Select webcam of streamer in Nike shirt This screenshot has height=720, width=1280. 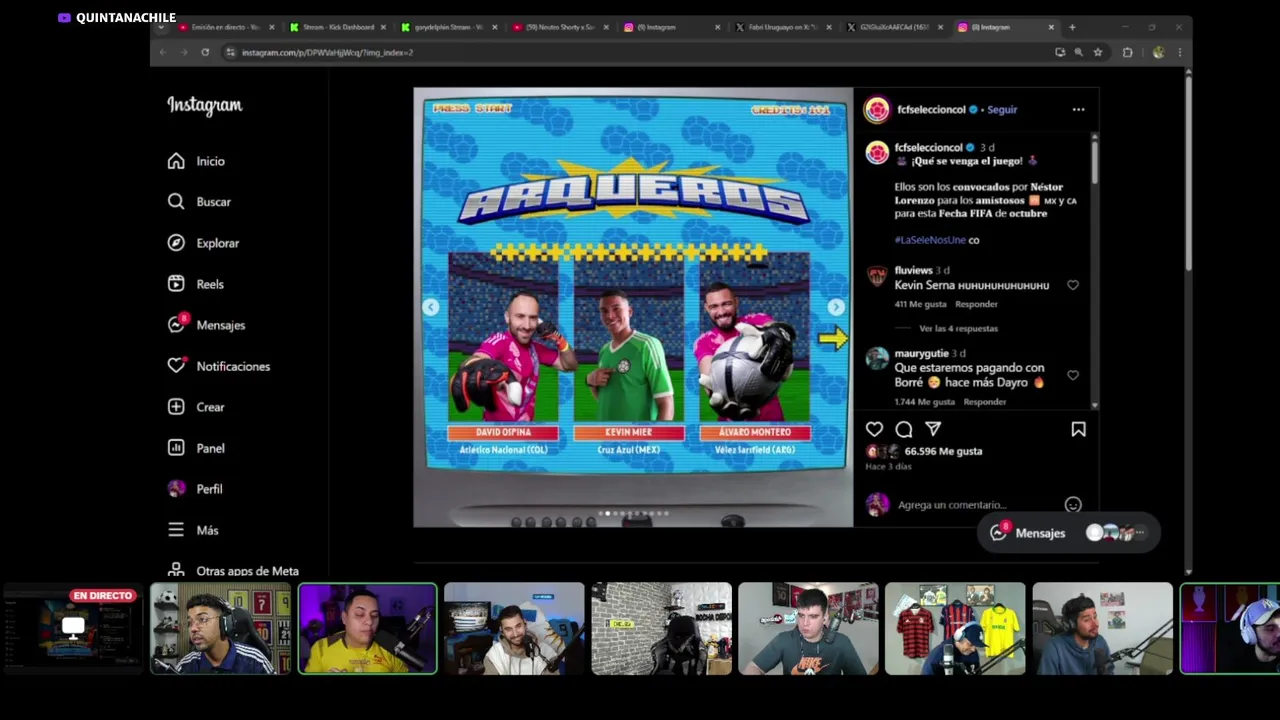(808, 628)
